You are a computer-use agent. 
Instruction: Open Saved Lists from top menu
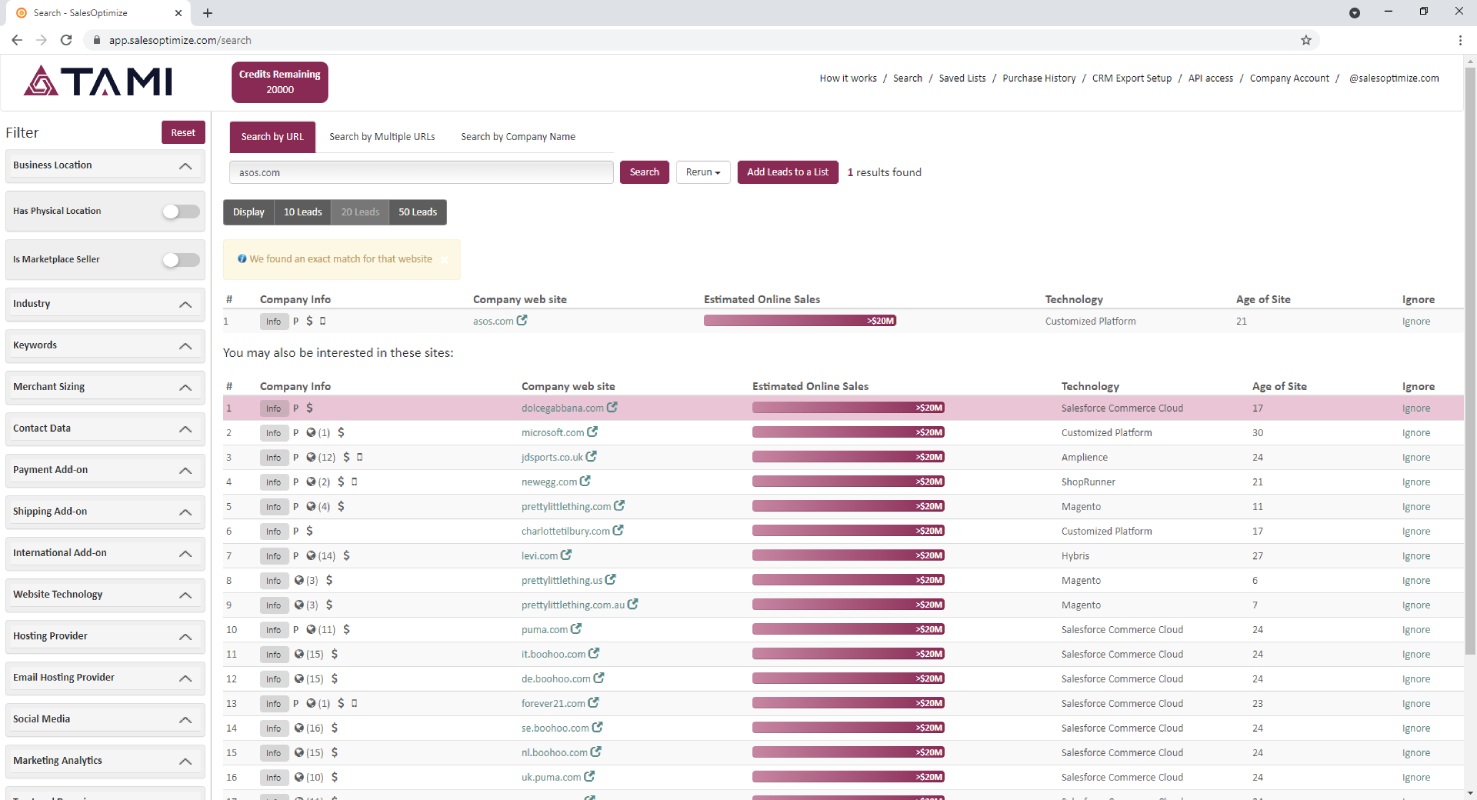(962, 78)
